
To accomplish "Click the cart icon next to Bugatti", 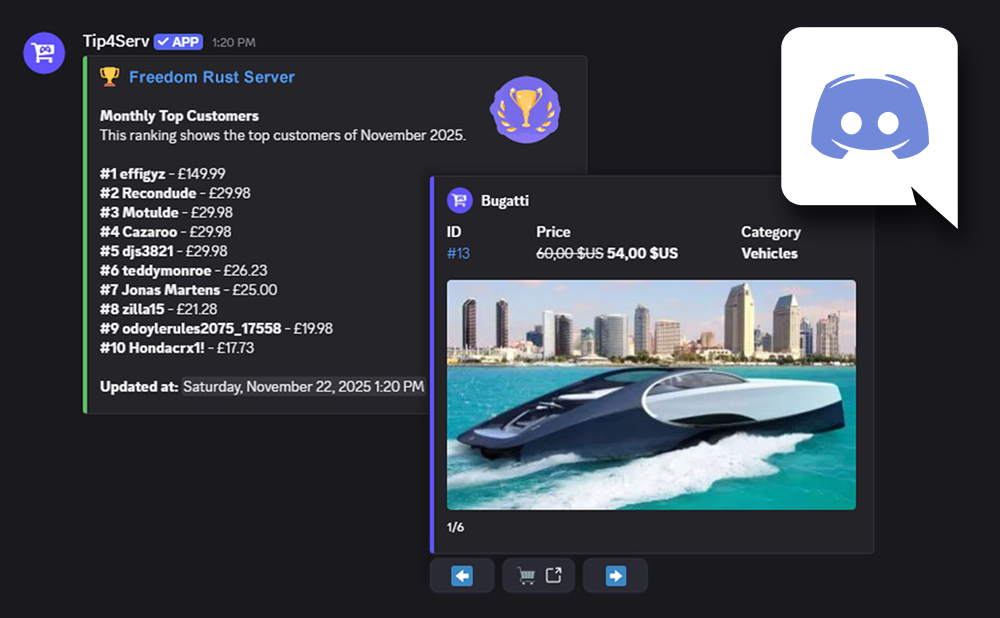I will (459, 200).
